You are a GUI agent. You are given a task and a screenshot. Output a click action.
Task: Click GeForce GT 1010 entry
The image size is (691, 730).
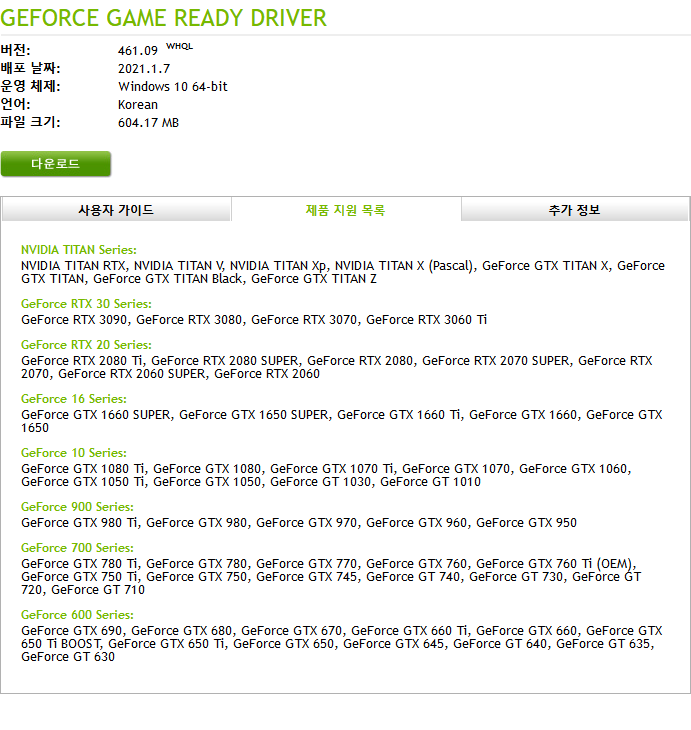tap(430, 482)
